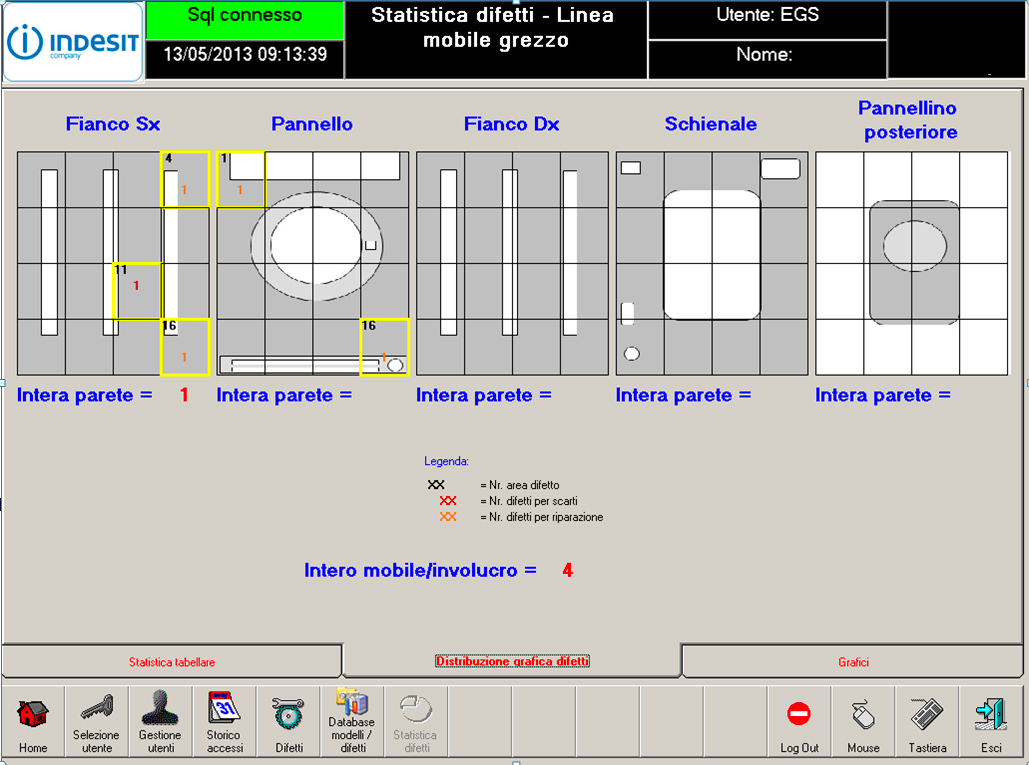Go to the Home screen
This screenshot has height=765, width=1029.
click(x=33, y=722)
